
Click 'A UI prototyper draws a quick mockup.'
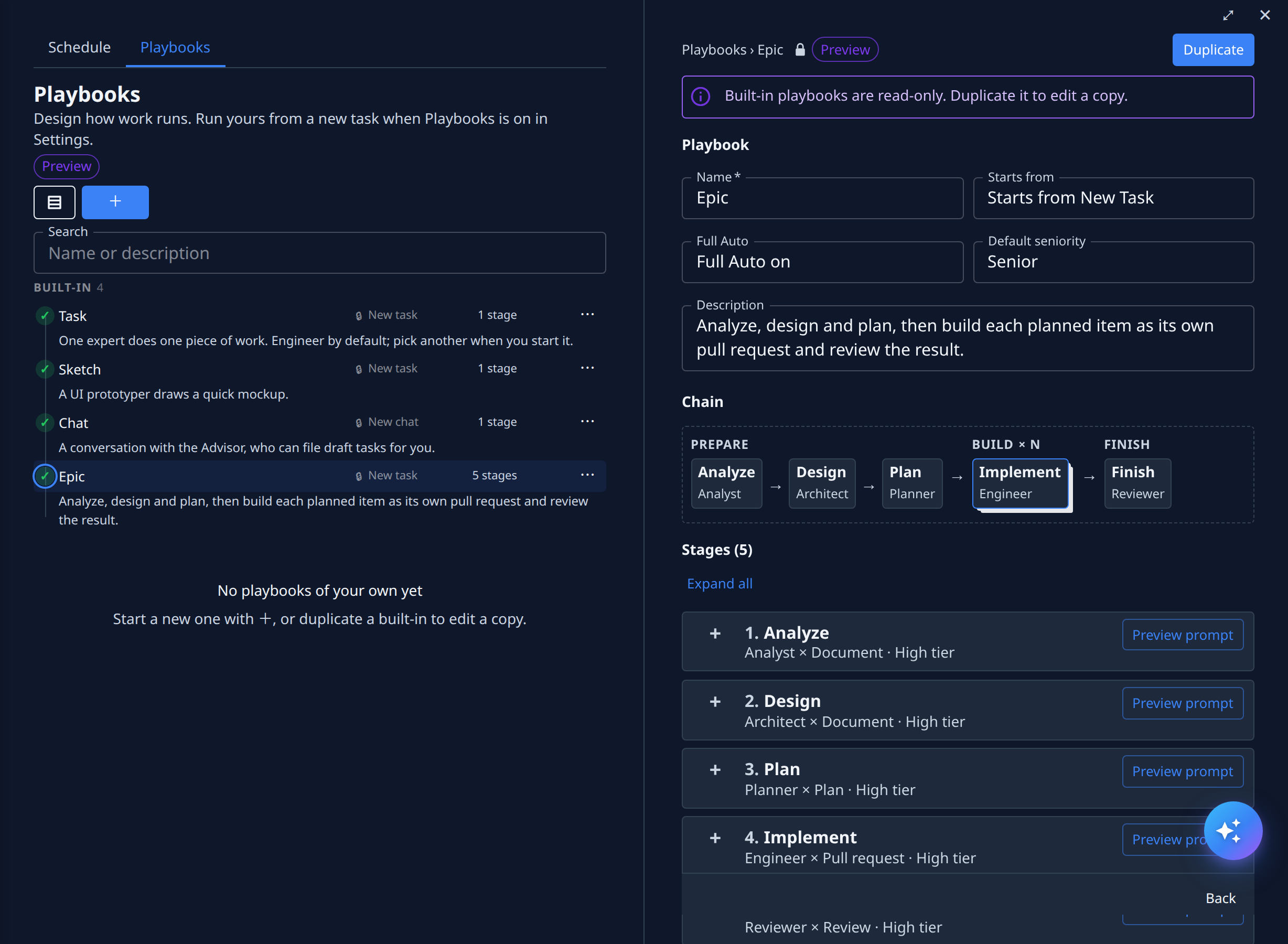[x=173, y=394]
